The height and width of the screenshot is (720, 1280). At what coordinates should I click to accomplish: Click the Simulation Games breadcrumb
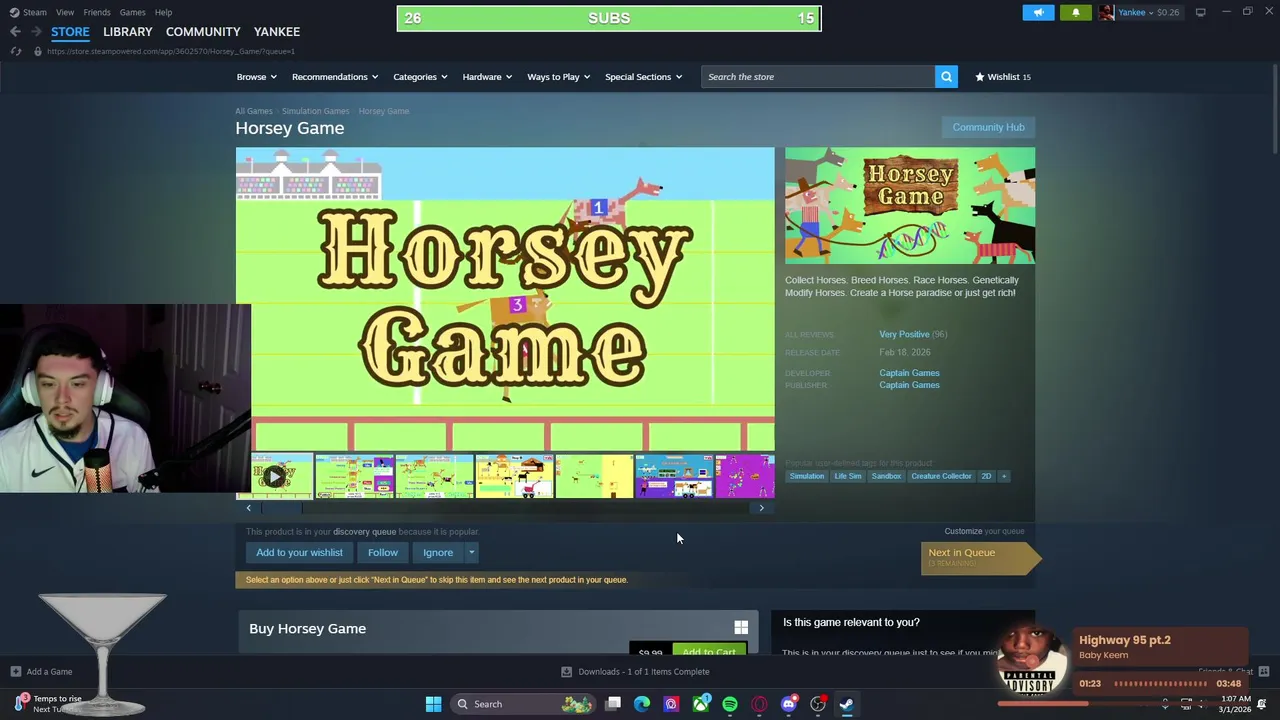315,111
